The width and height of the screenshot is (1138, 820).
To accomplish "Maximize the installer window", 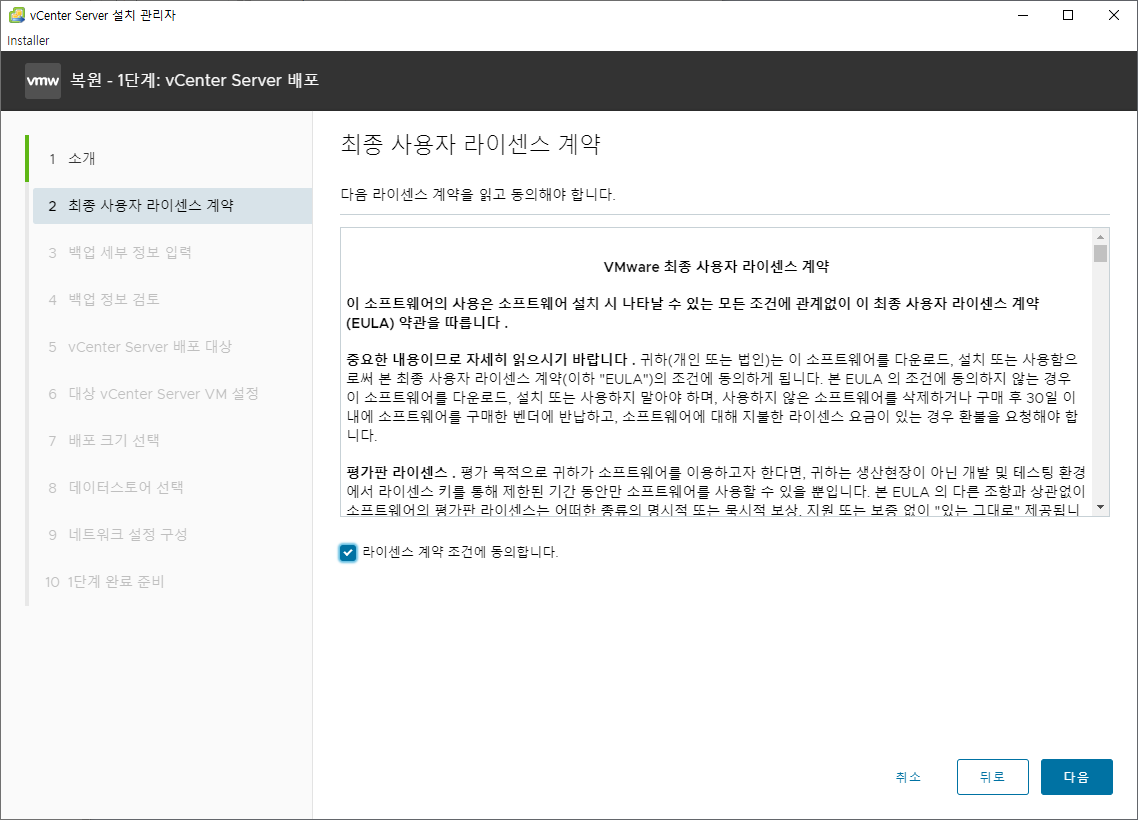I will coord(1068,15).
